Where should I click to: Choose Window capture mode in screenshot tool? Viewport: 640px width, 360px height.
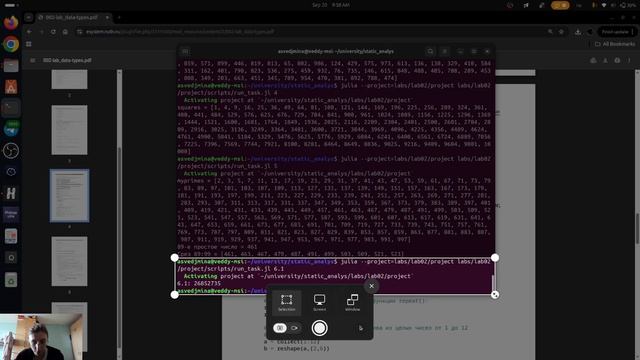point(352,302)
